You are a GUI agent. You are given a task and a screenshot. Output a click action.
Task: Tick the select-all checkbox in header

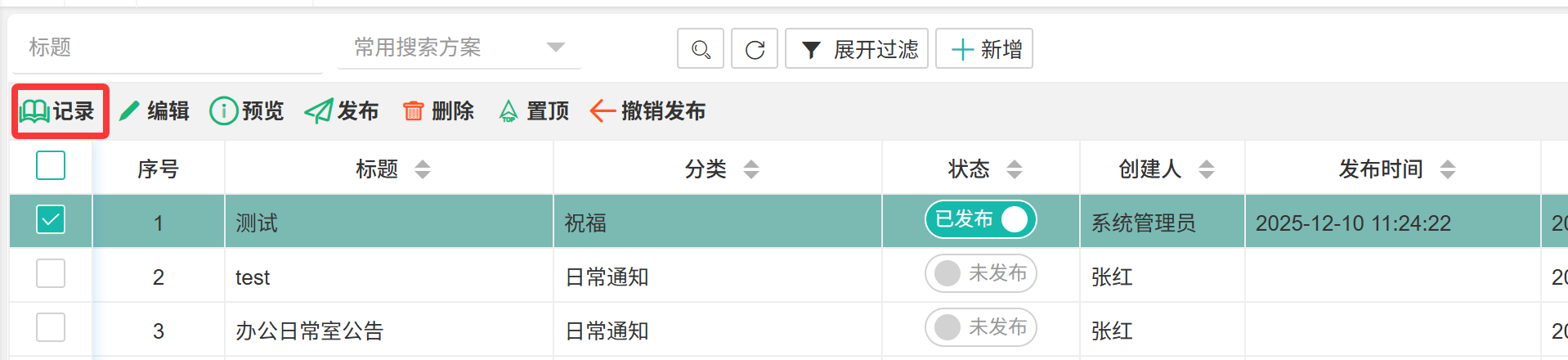51,166
